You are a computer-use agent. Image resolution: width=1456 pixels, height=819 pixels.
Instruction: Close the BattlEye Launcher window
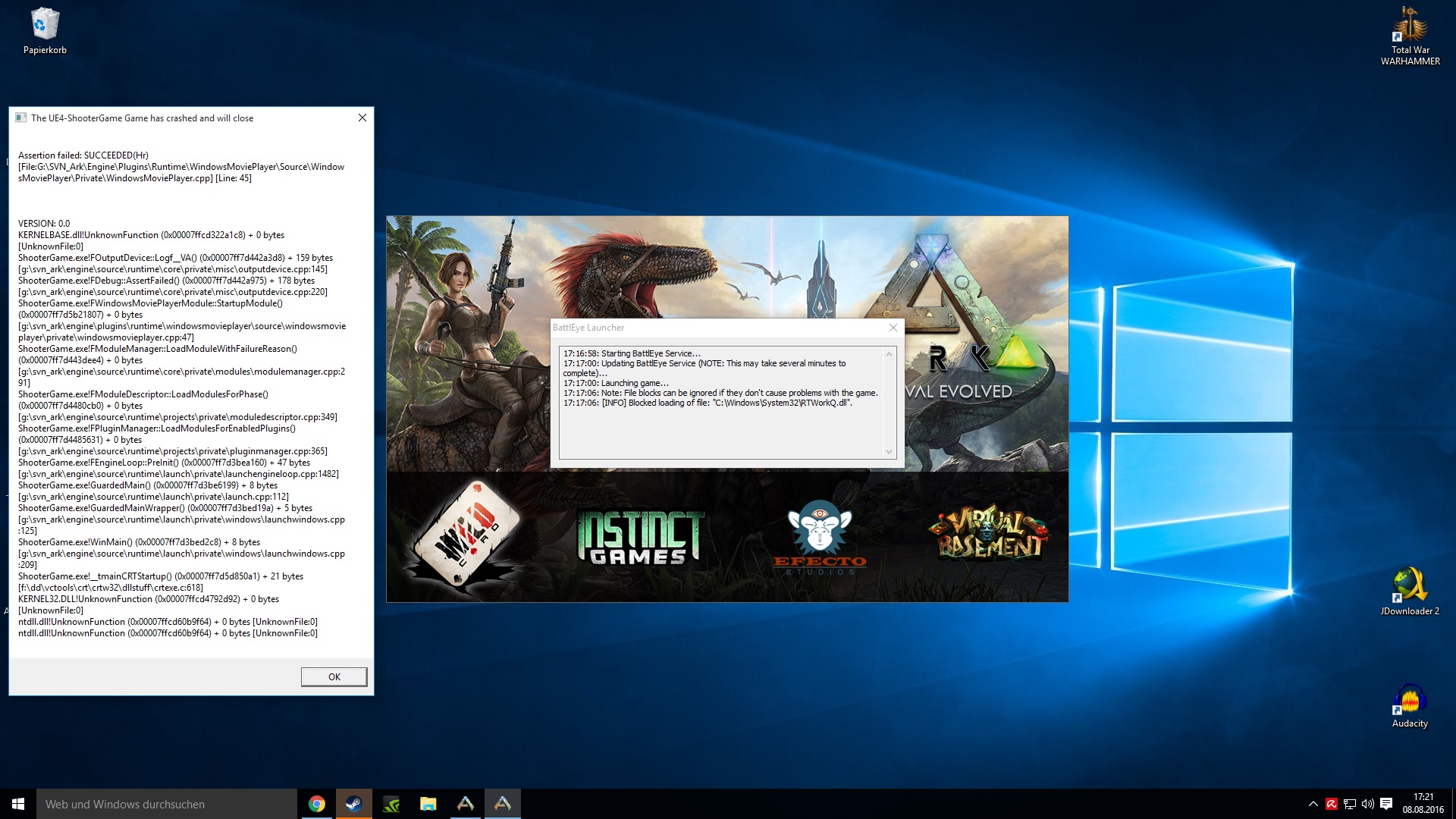click(893, 328)
